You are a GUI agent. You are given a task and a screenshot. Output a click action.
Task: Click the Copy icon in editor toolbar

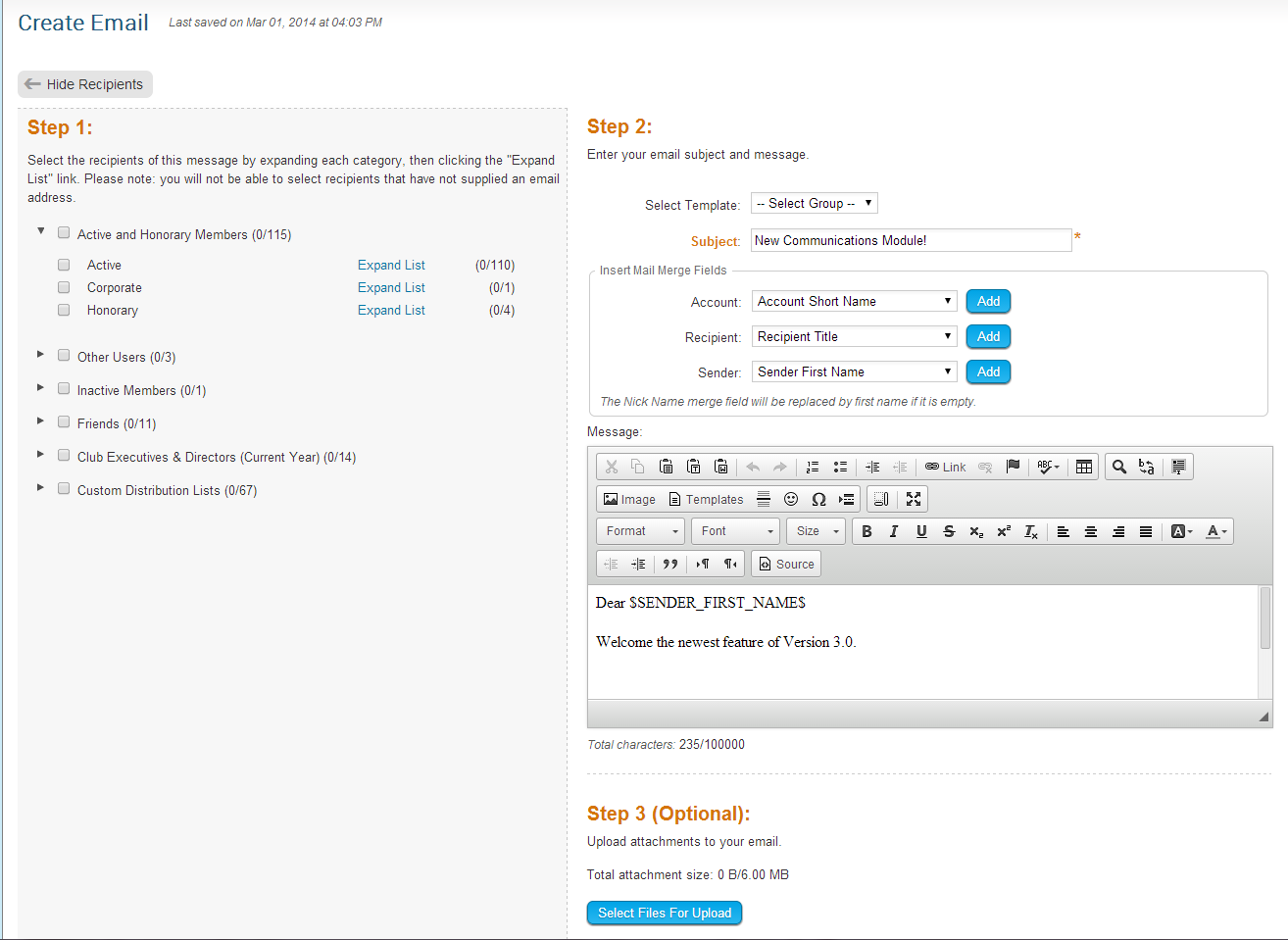[x=638, y=467]
